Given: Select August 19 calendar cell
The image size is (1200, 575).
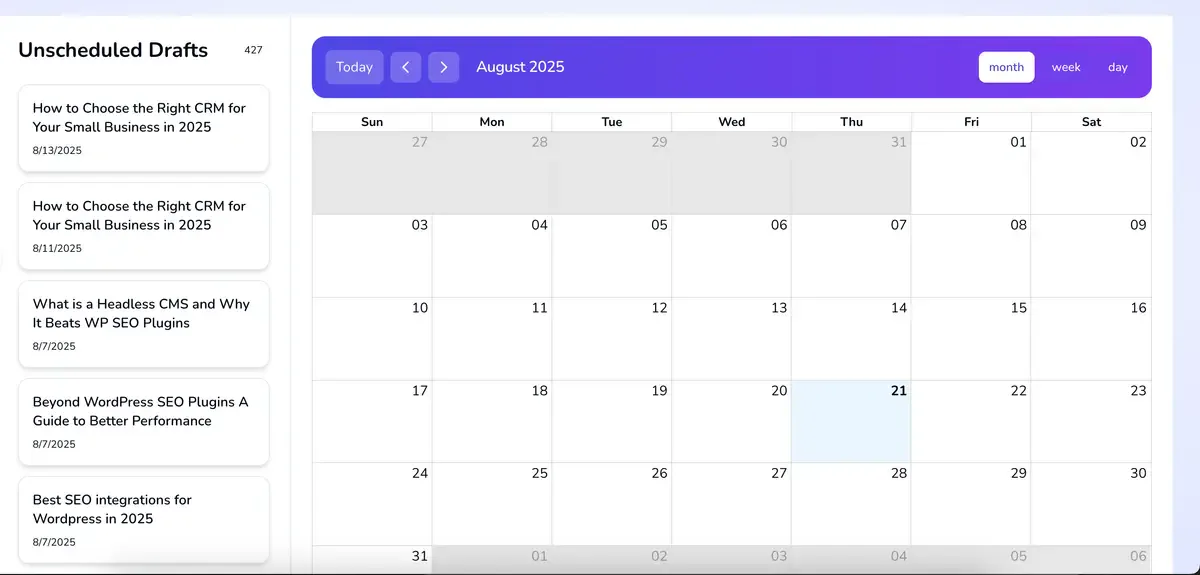Looking at the screenshot, I should [x=612, y=422].
